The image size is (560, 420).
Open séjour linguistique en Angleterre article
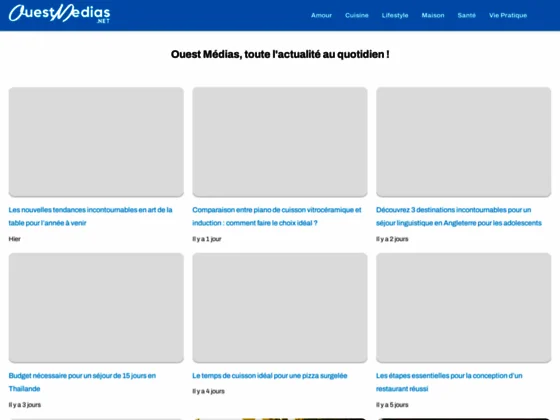coord(459,216)
